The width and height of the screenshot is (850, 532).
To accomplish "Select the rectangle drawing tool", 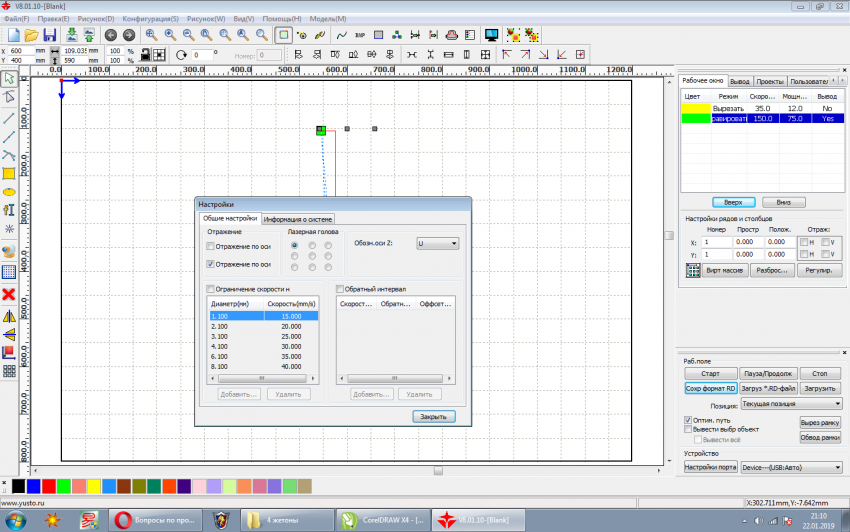I will [8, 173].
